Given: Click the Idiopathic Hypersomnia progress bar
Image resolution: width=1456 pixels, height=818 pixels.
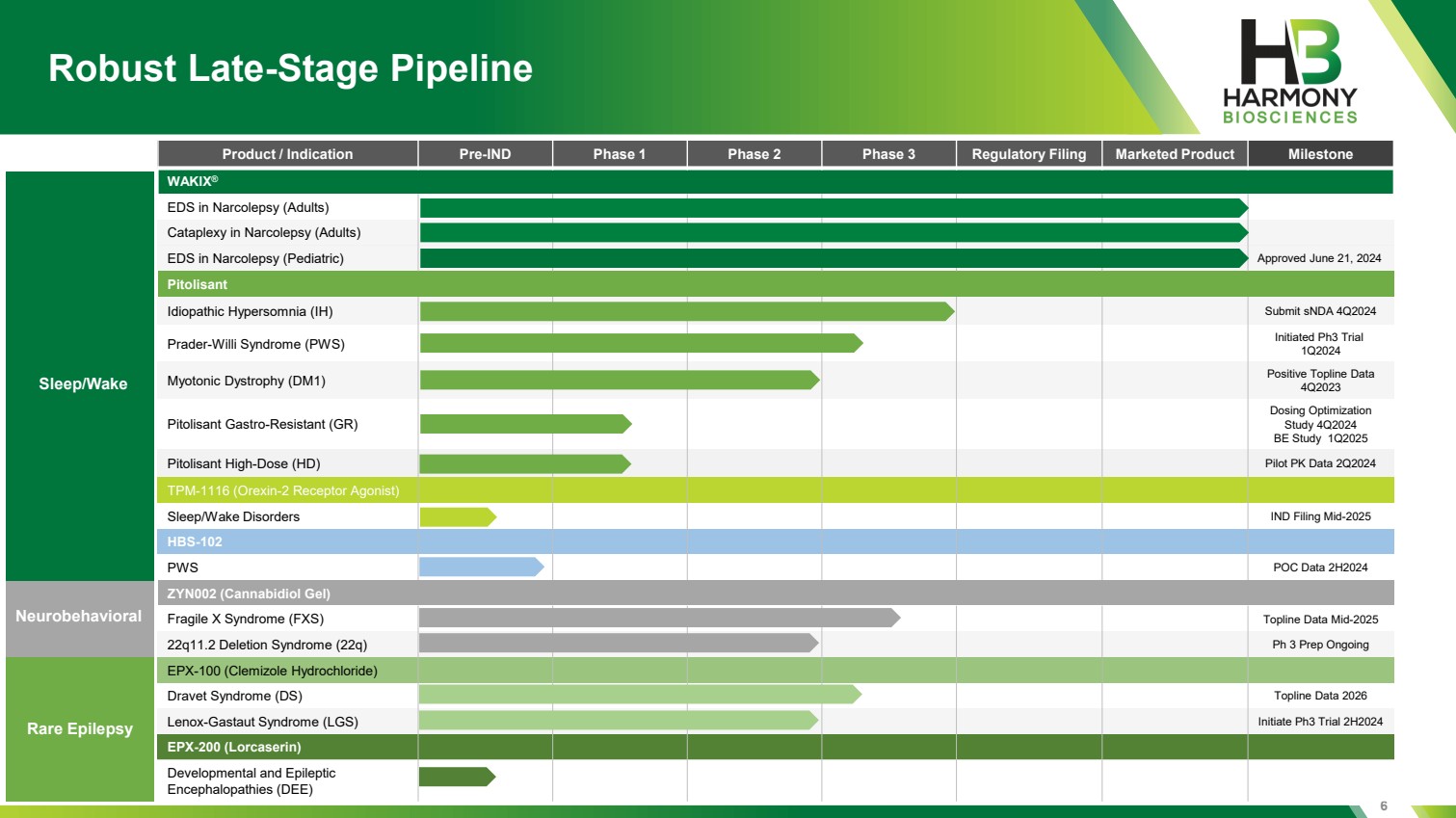Looking at the screenshot, I should [x=685, y=311].
